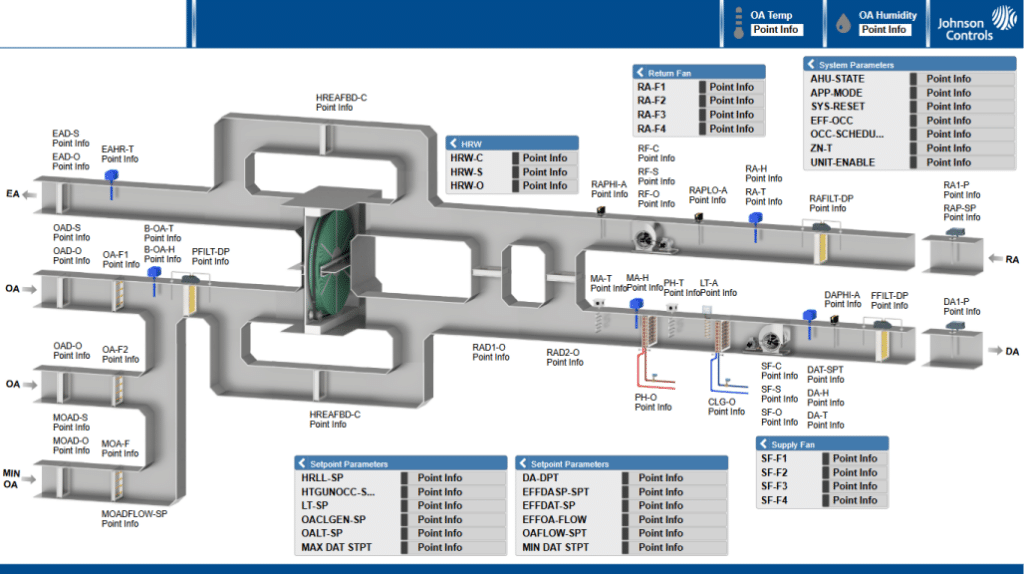Click the DAT-SPT Point Info link
The image size is (1024, 574).
coord(825,379)
